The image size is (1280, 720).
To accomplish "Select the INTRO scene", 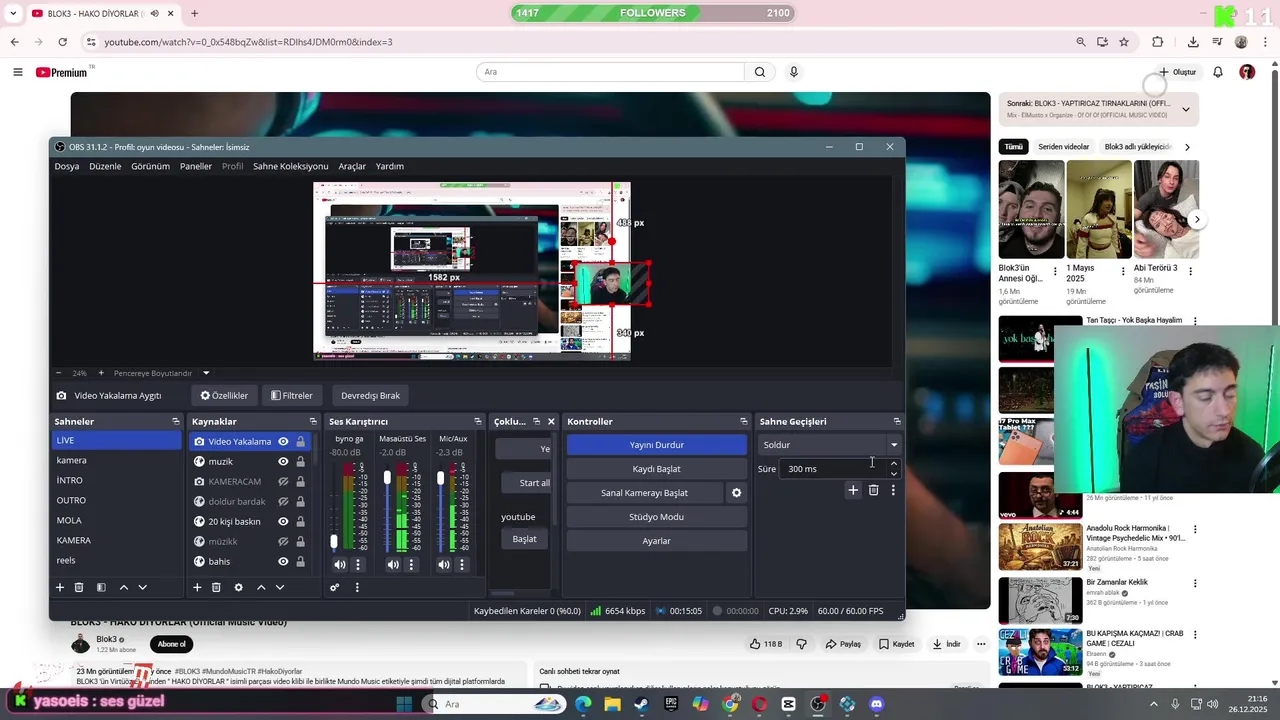I will pos(116,481).
